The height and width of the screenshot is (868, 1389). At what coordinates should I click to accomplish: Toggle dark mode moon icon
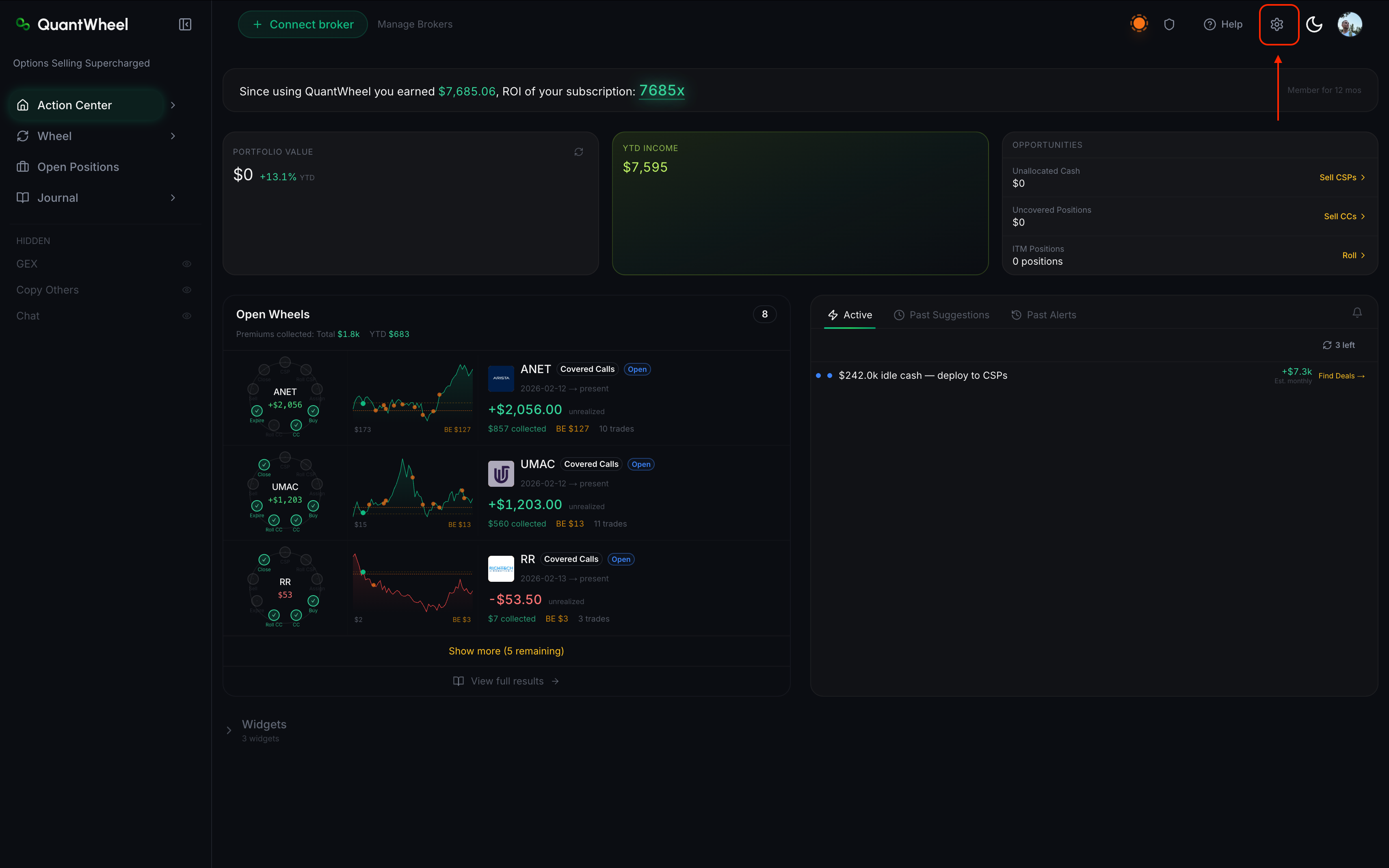coord(1314,24)
